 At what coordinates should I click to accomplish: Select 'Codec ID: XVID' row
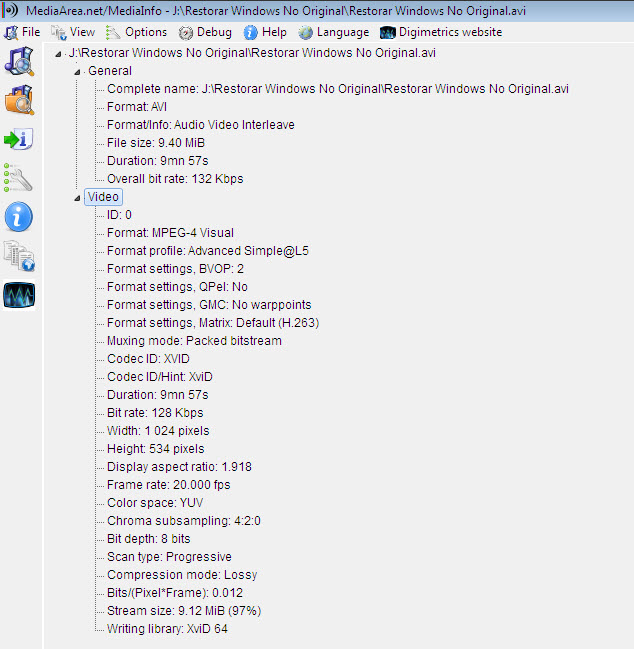[148, 359]
